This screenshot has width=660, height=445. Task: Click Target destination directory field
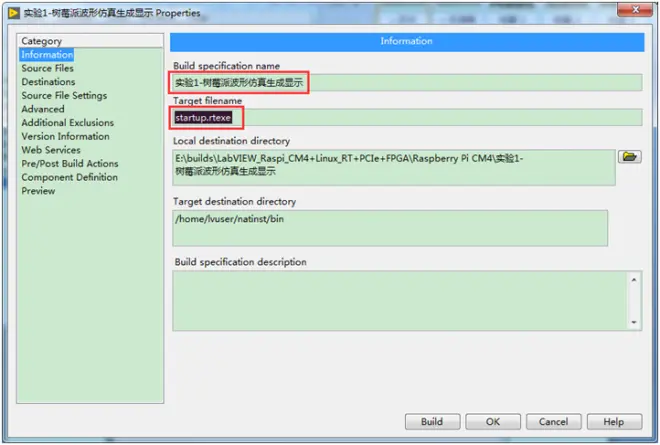point(390,228)
